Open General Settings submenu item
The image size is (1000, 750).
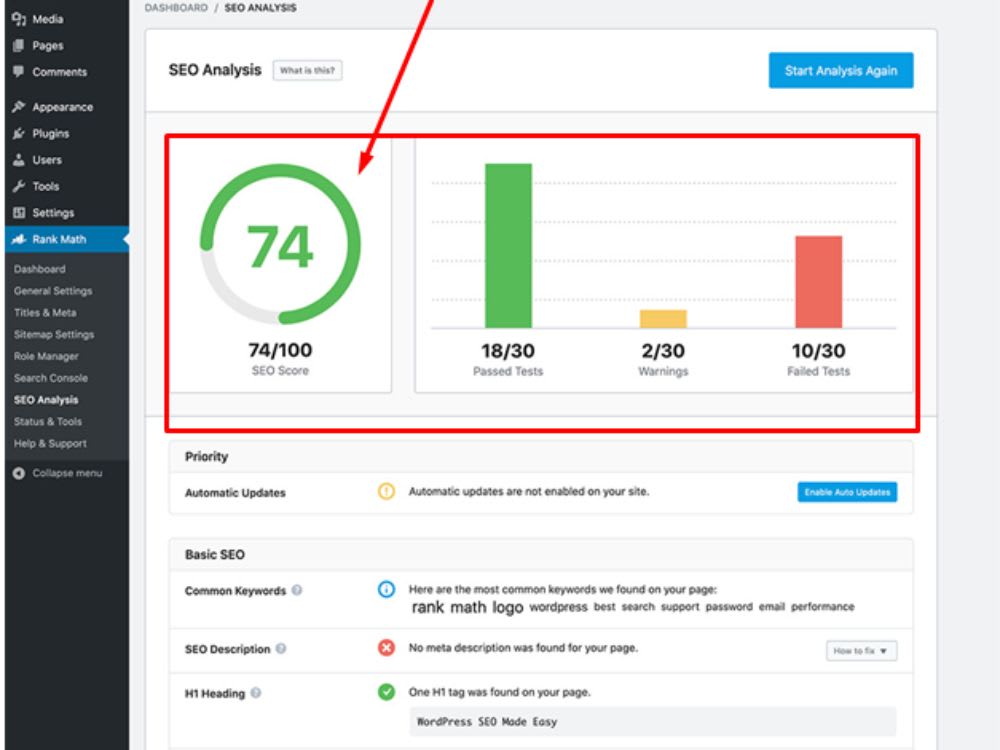[53, 291]
